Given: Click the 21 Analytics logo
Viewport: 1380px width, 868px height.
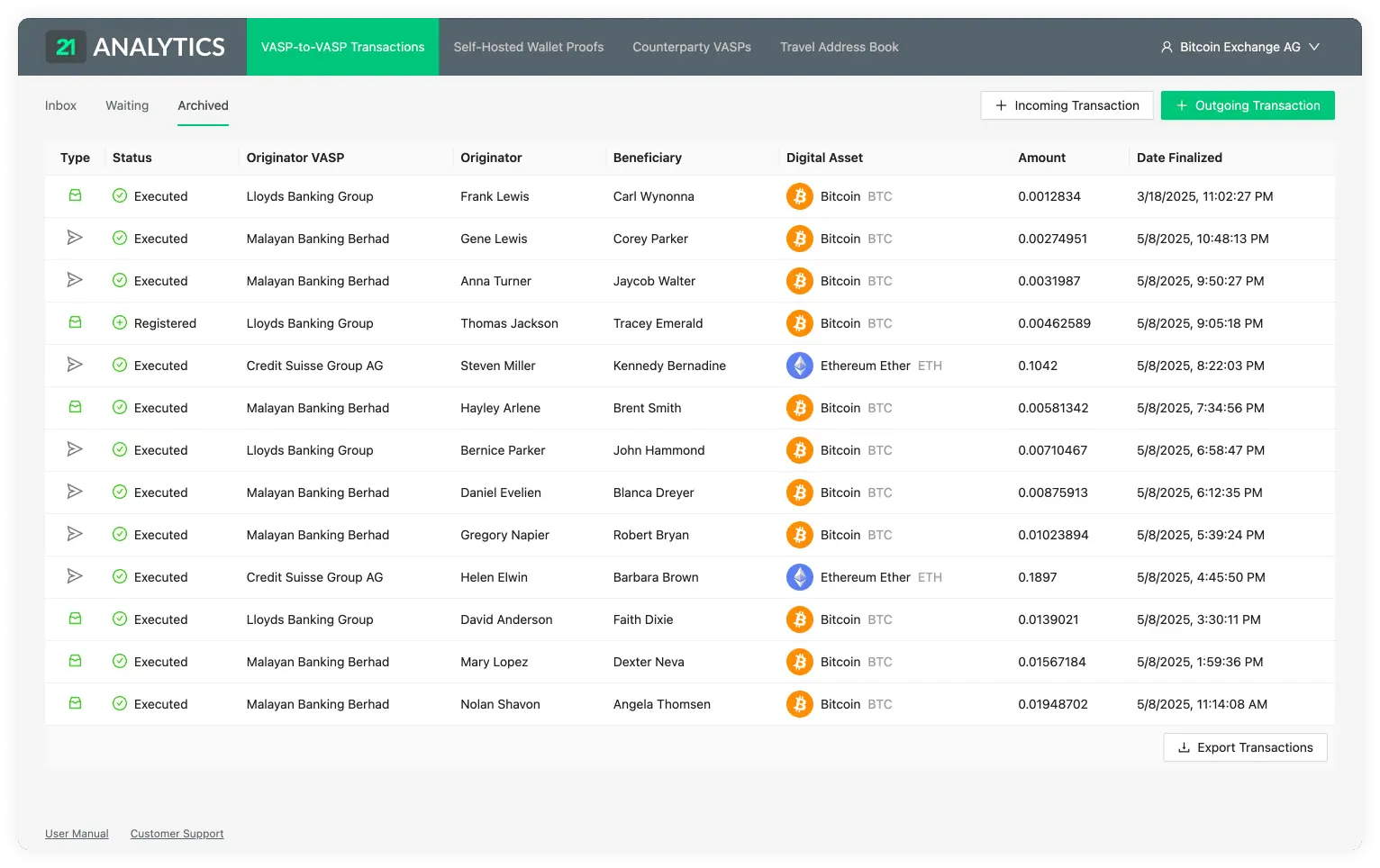Looking at the screenshot, I should click(x=135, y=46).
